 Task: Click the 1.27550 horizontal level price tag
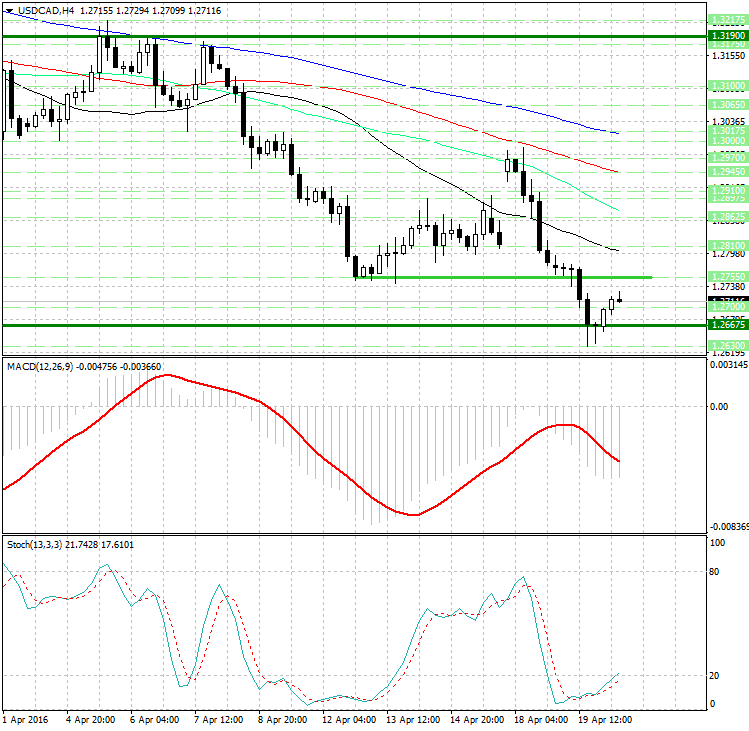pos(725,276)
